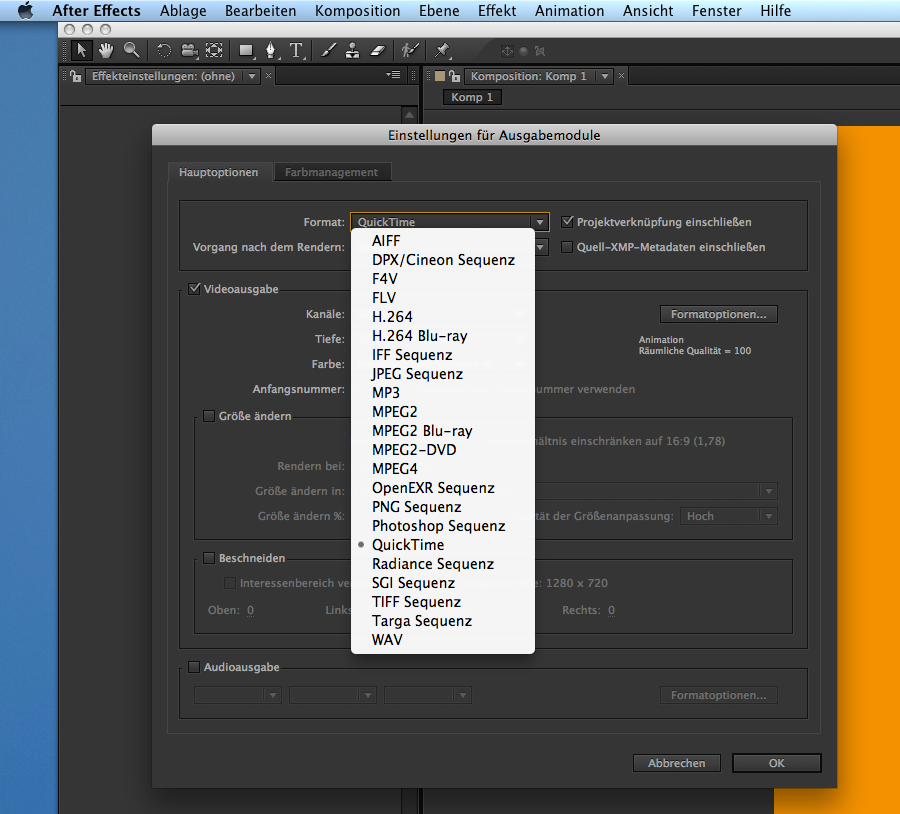This screenshot has height=814, width=900.
Task: Click the Rechts crop value
Action: click(x=611, y=610)
